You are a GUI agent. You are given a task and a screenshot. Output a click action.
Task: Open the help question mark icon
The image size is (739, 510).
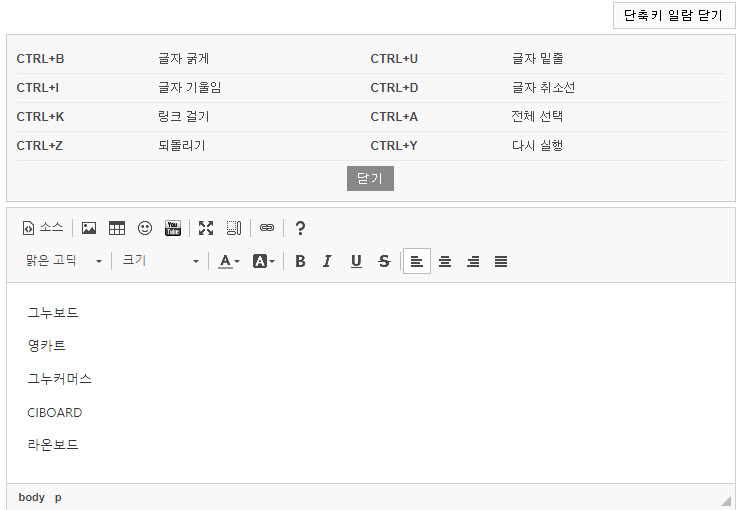tap(300, 228)
